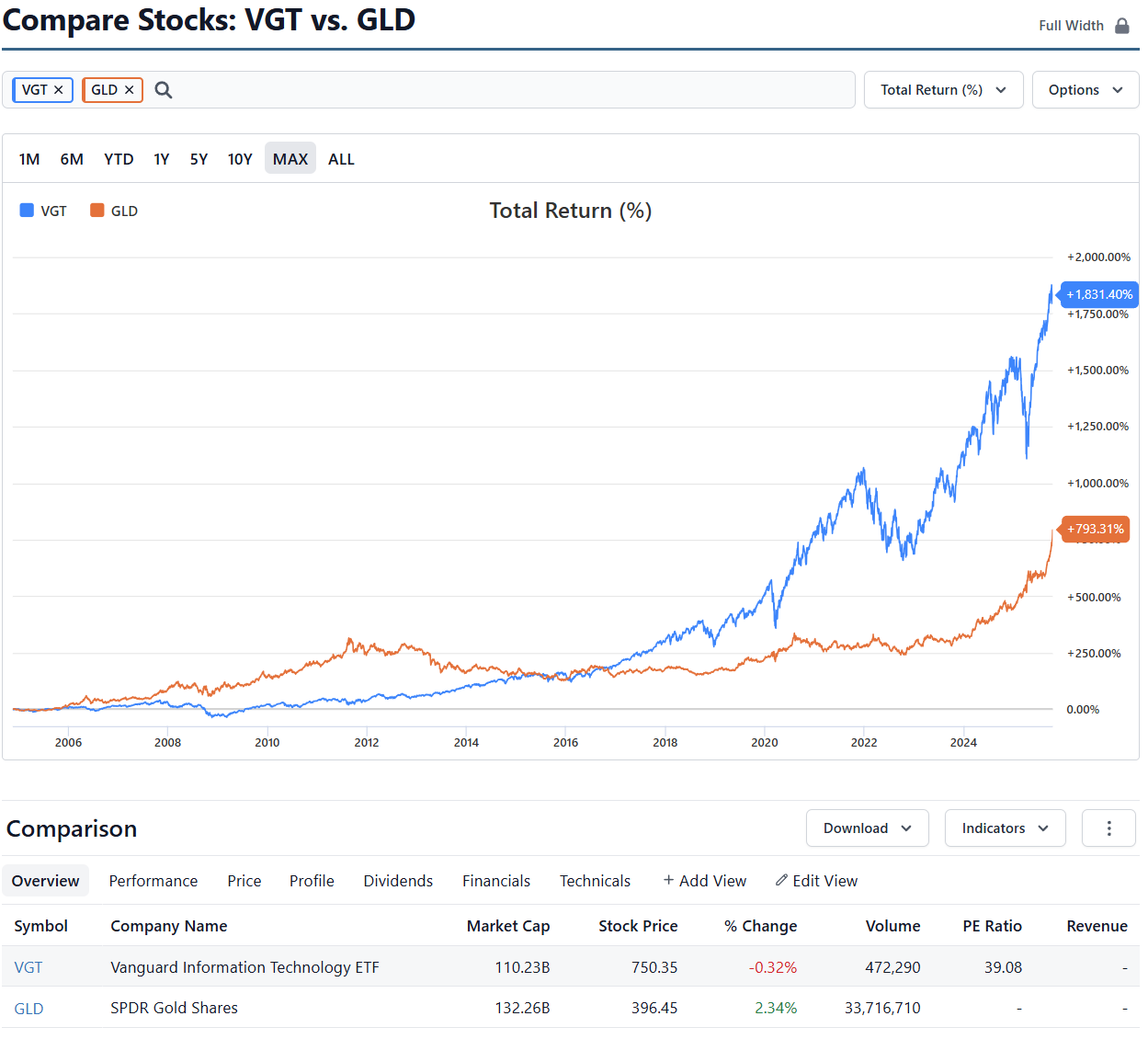The image size is (1148, 1039).
Task: Click the stock price 750.35
Action: pyautogui.click(x=654, y=967)
